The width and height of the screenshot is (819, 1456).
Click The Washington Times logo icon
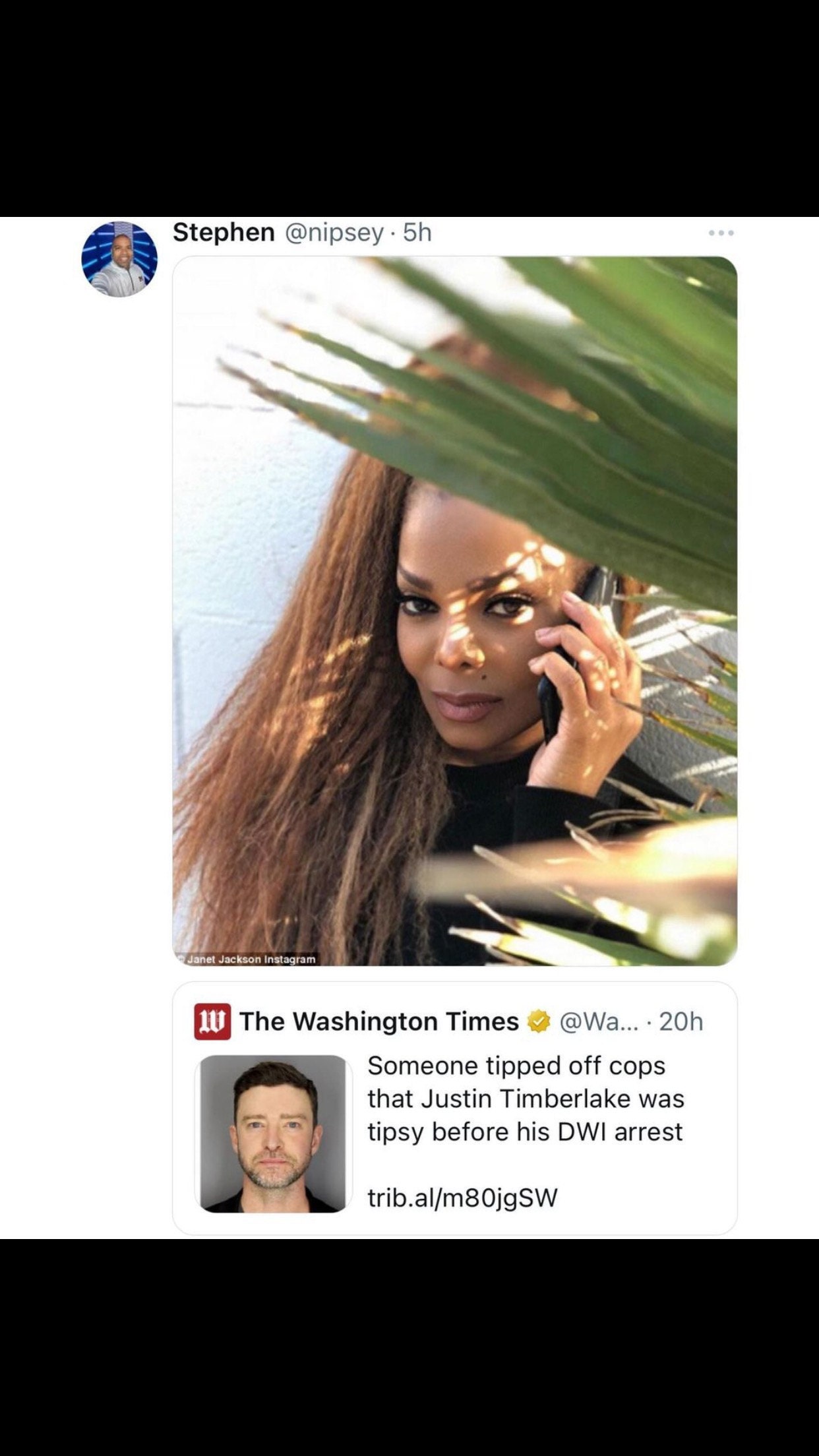pyautogui.click(x=212, y=1021)
